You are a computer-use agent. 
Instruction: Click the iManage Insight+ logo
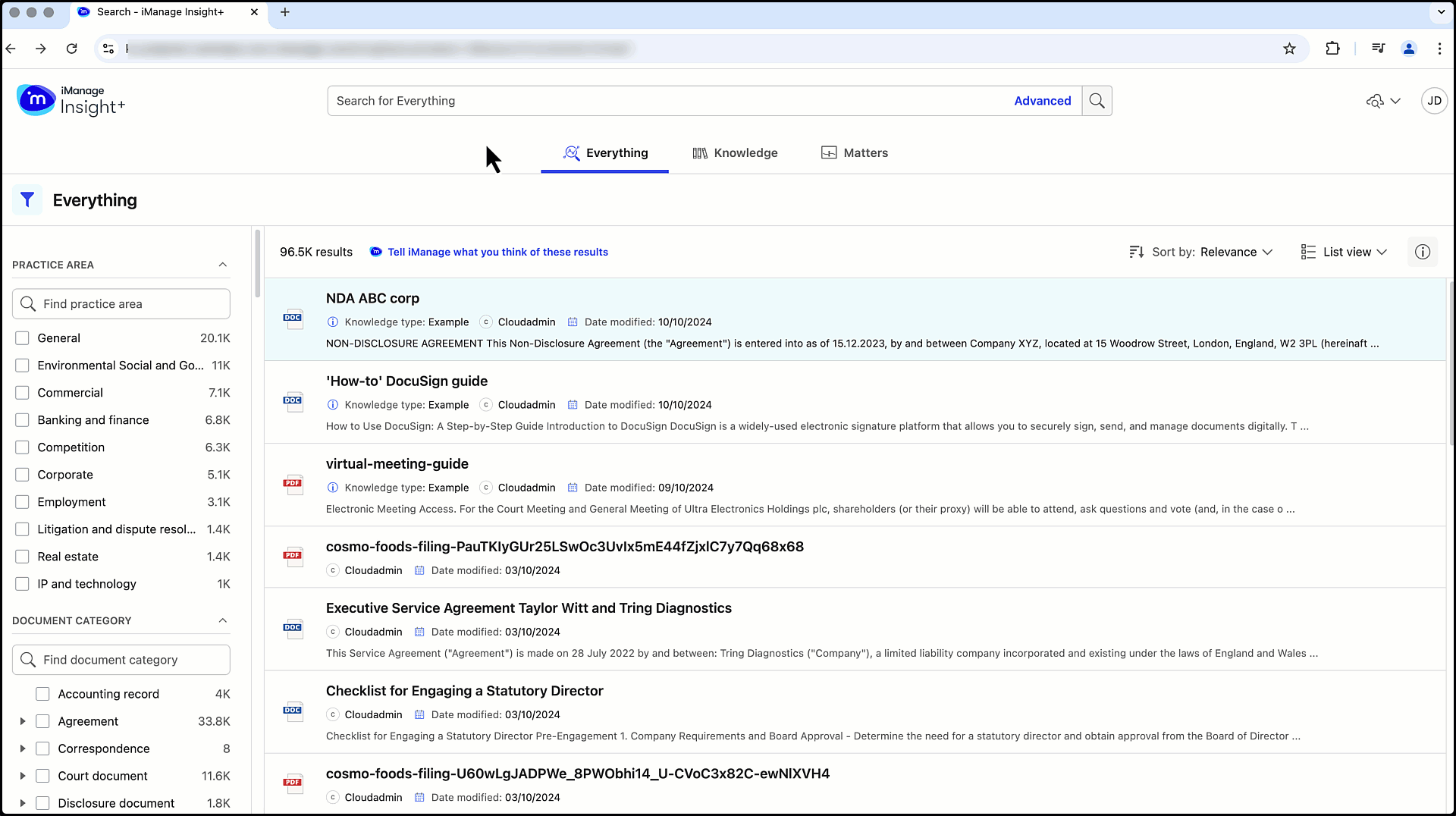click(71, 100)
